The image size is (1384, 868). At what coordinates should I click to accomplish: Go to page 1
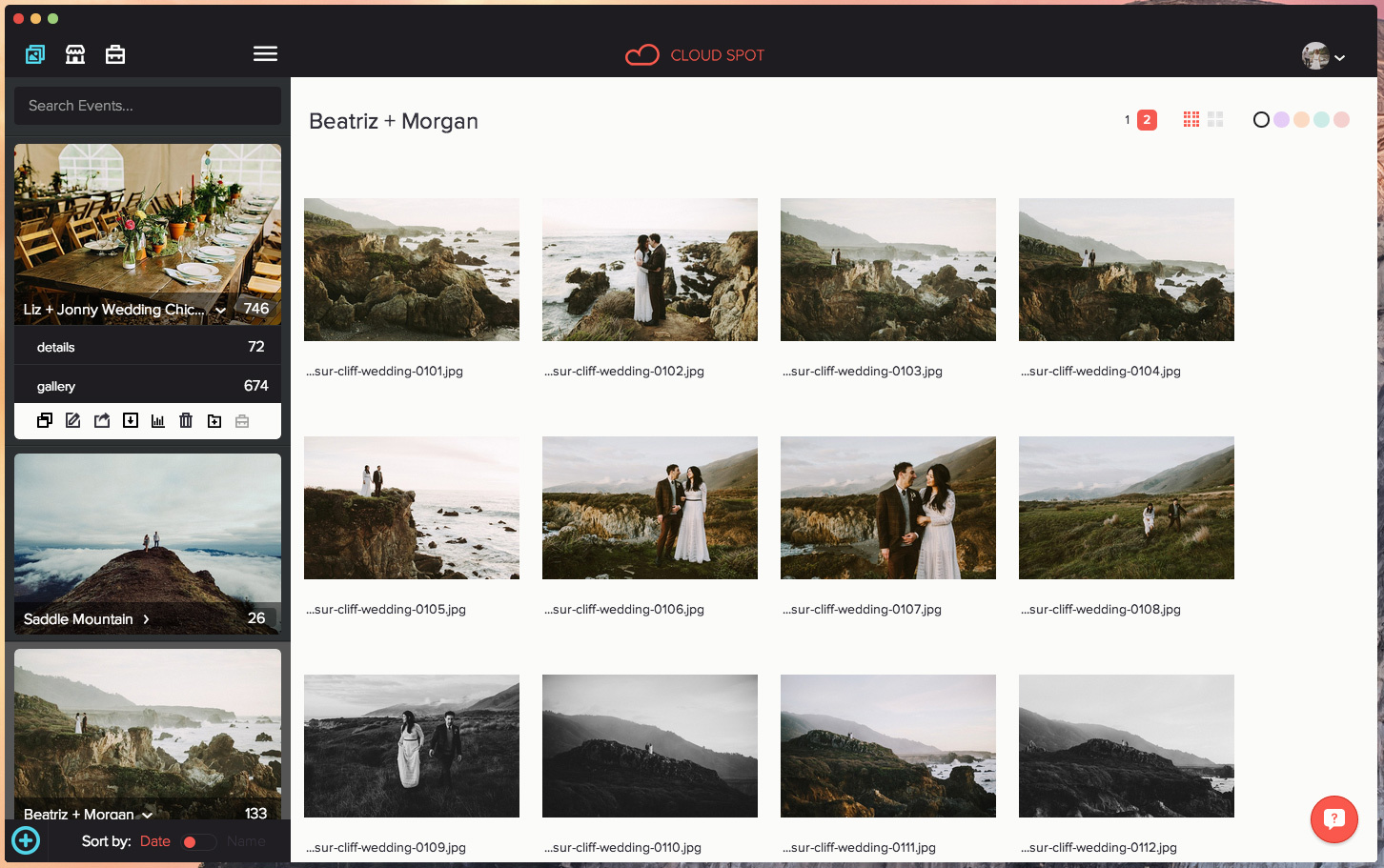pyautogui.click(x=1127, y=120)
